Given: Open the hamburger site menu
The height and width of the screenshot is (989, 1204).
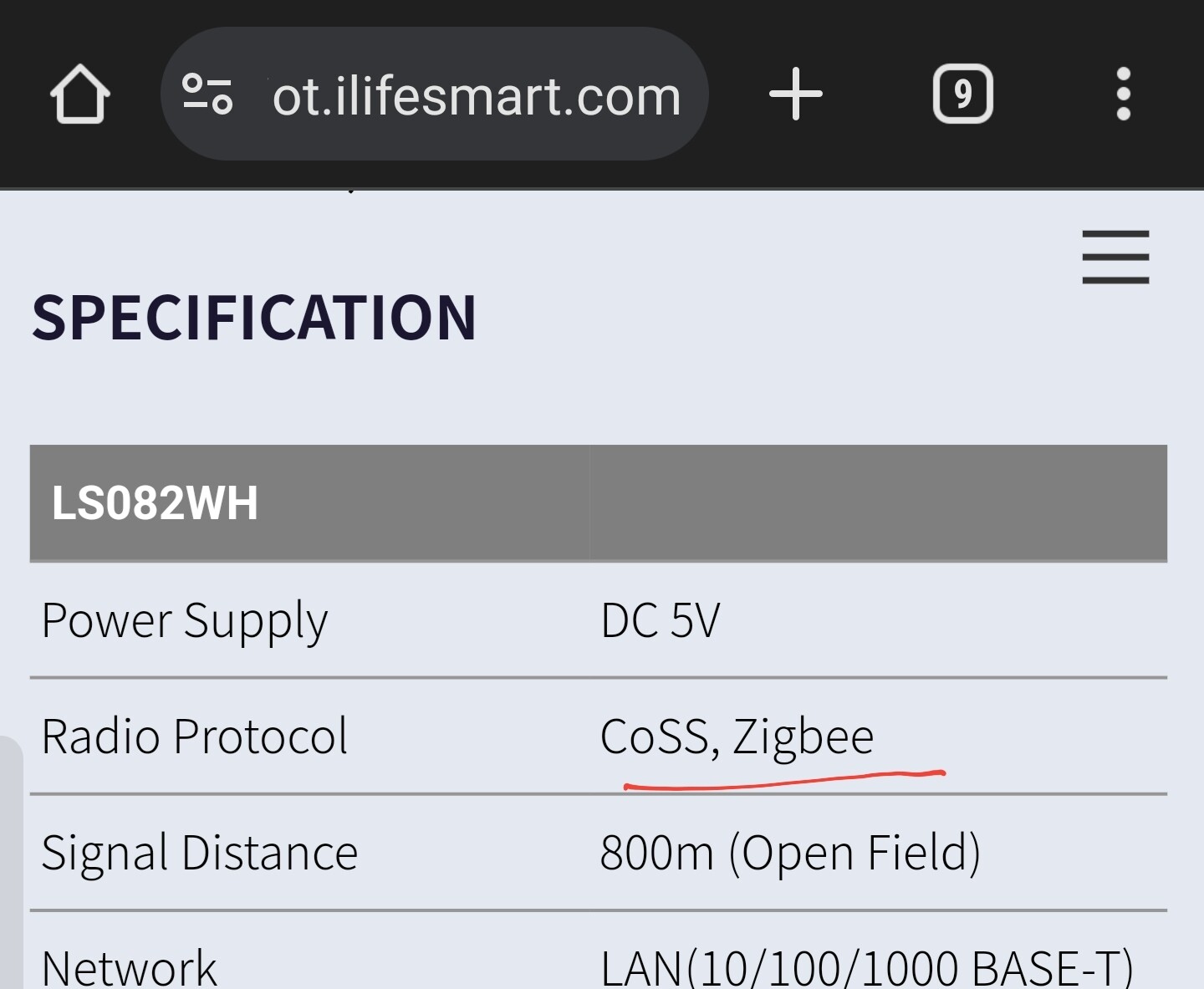Looking at the screenshot, I should [x=1115, y=257].
